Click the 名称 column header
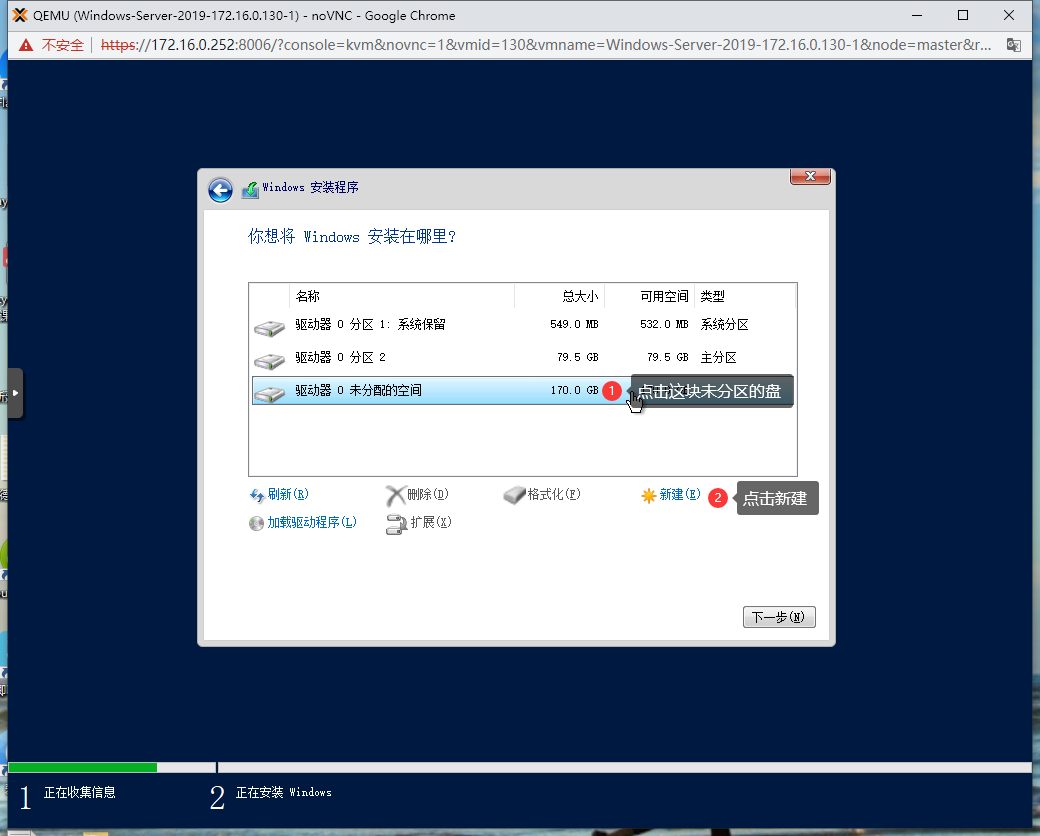Screen dimensions: 1040x836 [x=401, y=296]
